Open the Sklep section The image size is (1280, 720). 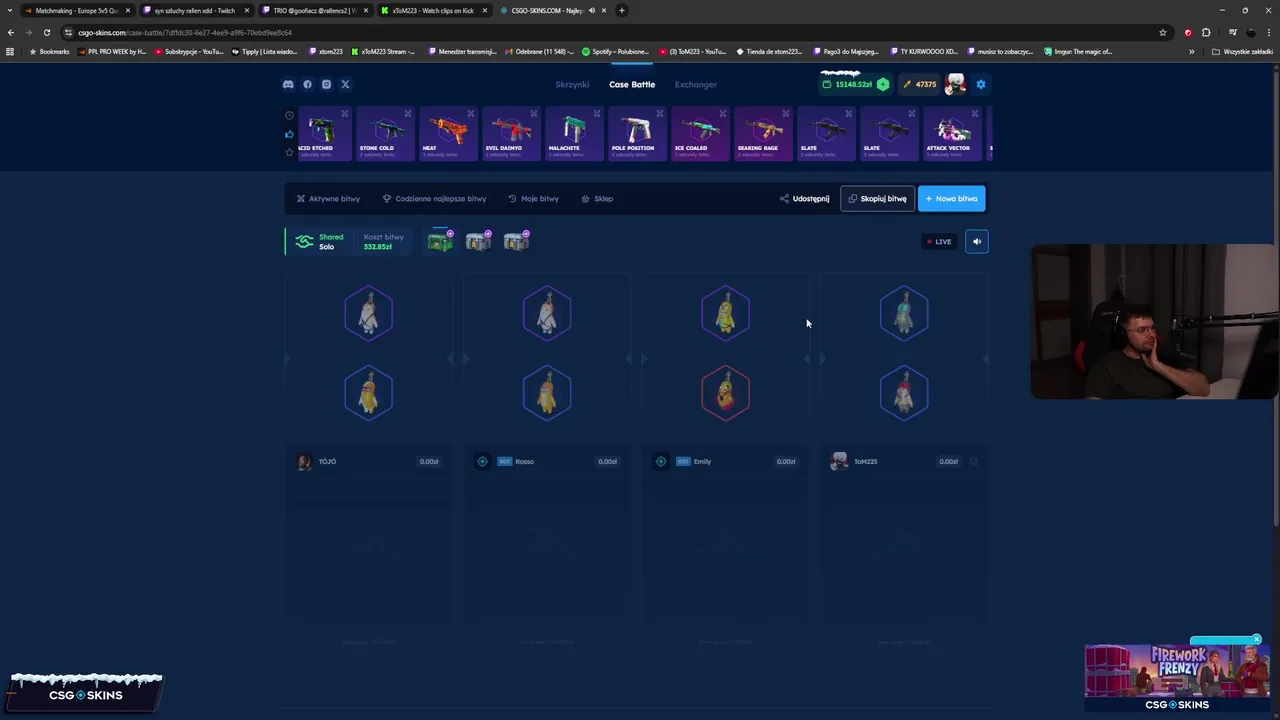tap(597, 198)
